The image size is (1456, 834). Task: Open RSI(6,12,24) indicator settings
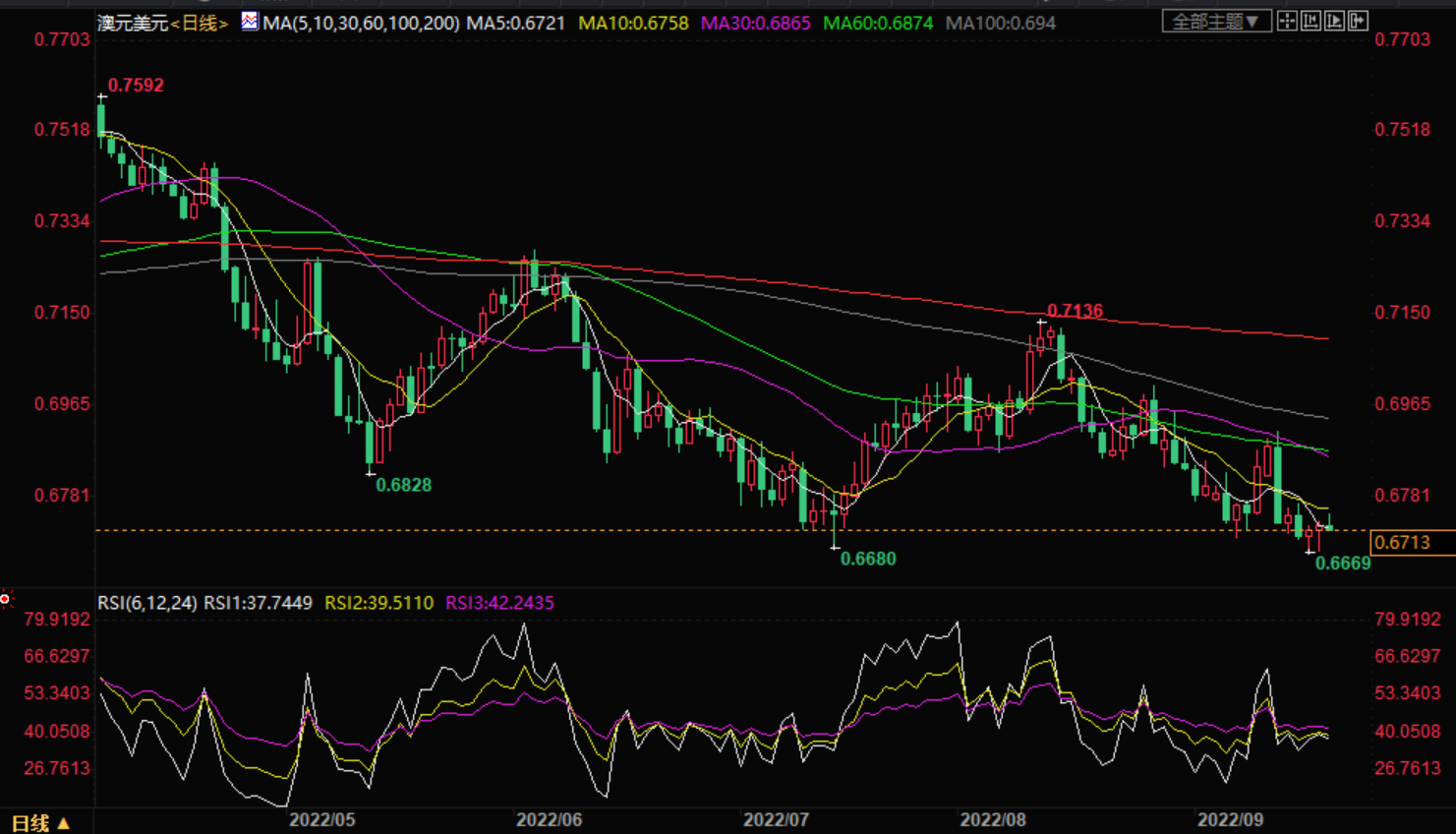[x=147, y=603]
